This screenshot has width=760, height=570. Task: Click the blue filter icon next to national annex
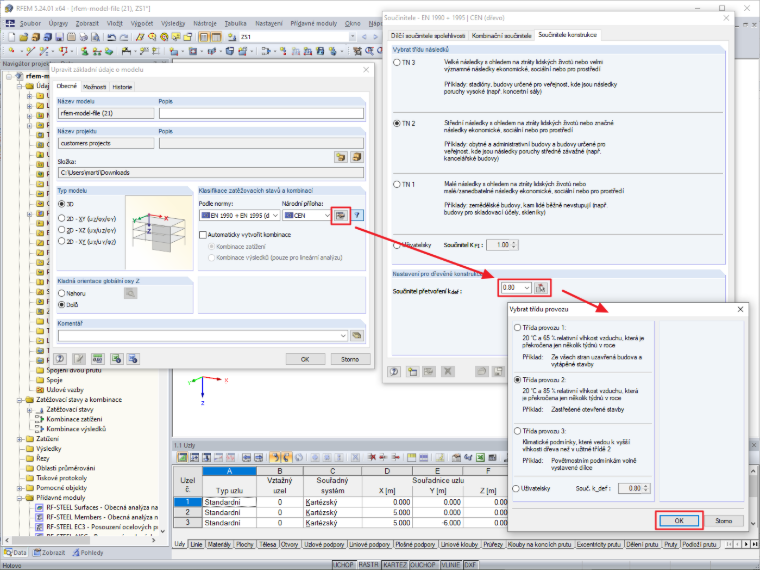[357, 215]
